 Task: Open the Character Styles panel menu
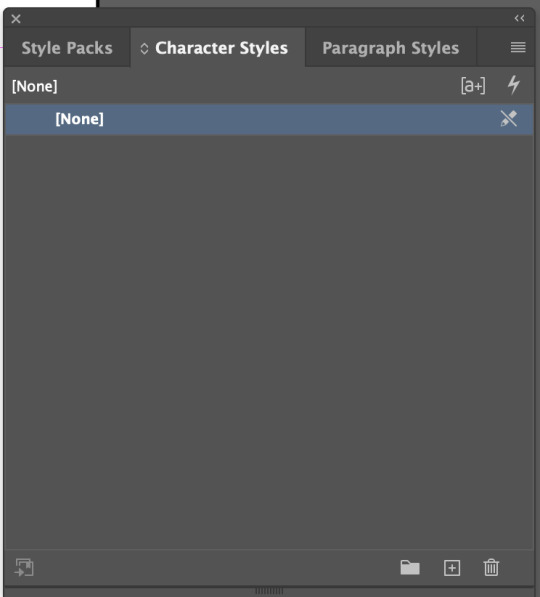coord(518,48)
